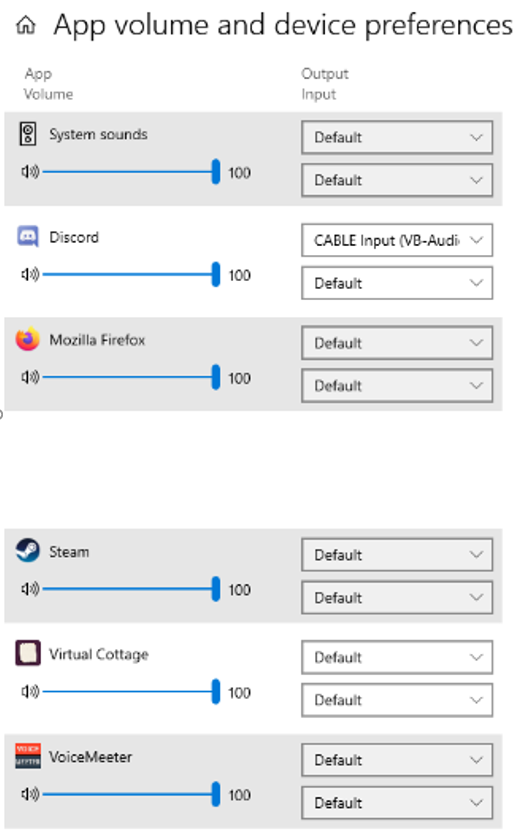Click the VoiceMeeter app icon
Viewport: 525px width, 839px height.
point(28,756)
